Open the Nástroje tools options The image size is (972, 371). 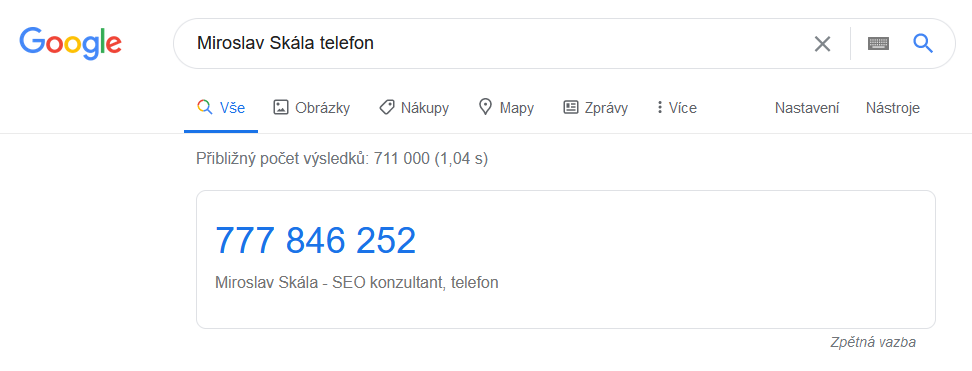click(x=893, y=108)
